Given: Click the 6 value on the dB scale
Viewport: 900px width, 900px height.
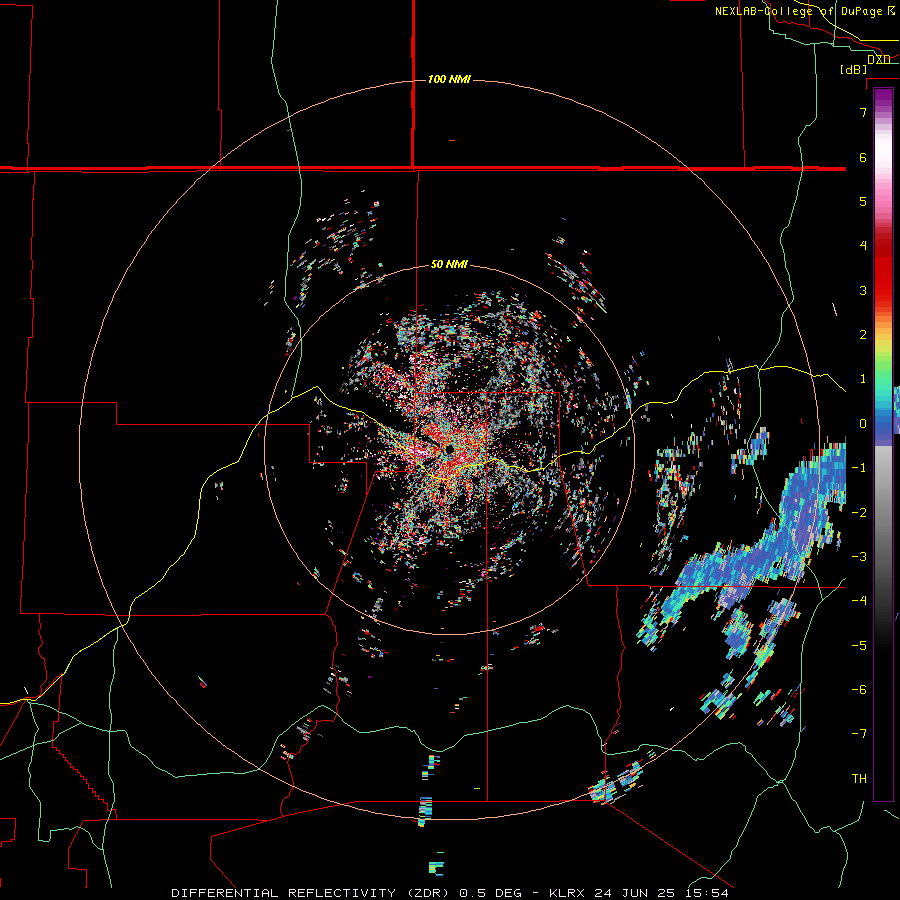Looking at the screenshot, I should coord(863,157).
